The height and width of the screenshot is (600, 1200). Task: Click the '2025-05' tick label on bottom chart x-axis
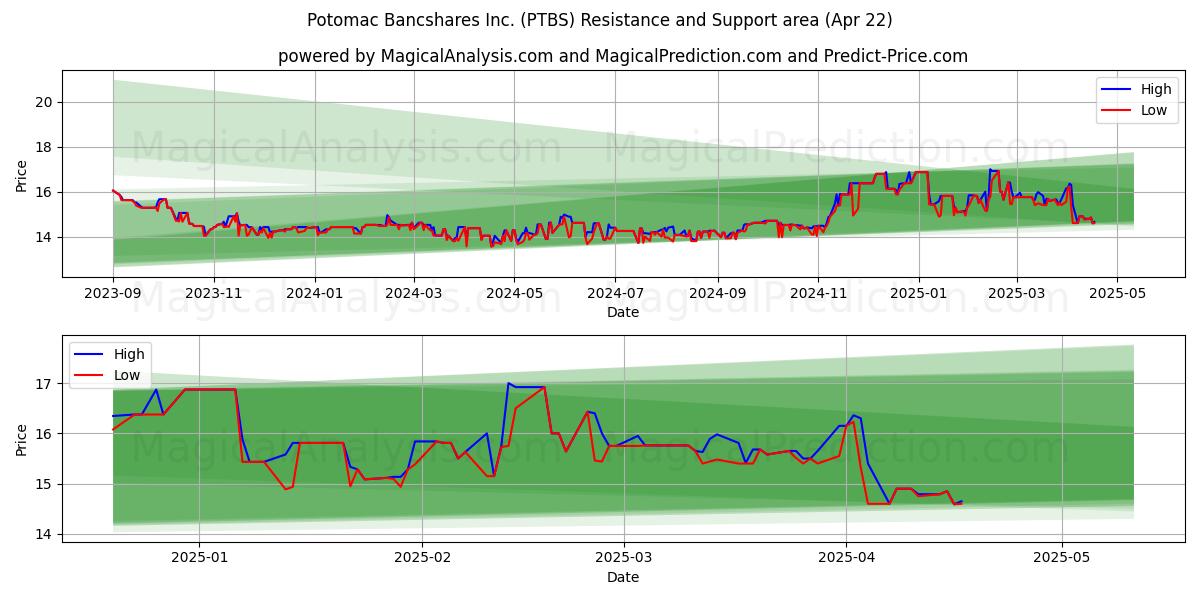[1061, 558]
